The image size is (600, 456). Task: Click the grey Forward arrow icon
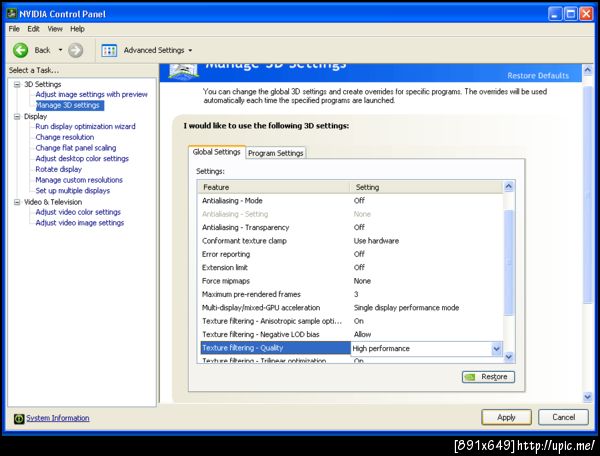(75, 50)
